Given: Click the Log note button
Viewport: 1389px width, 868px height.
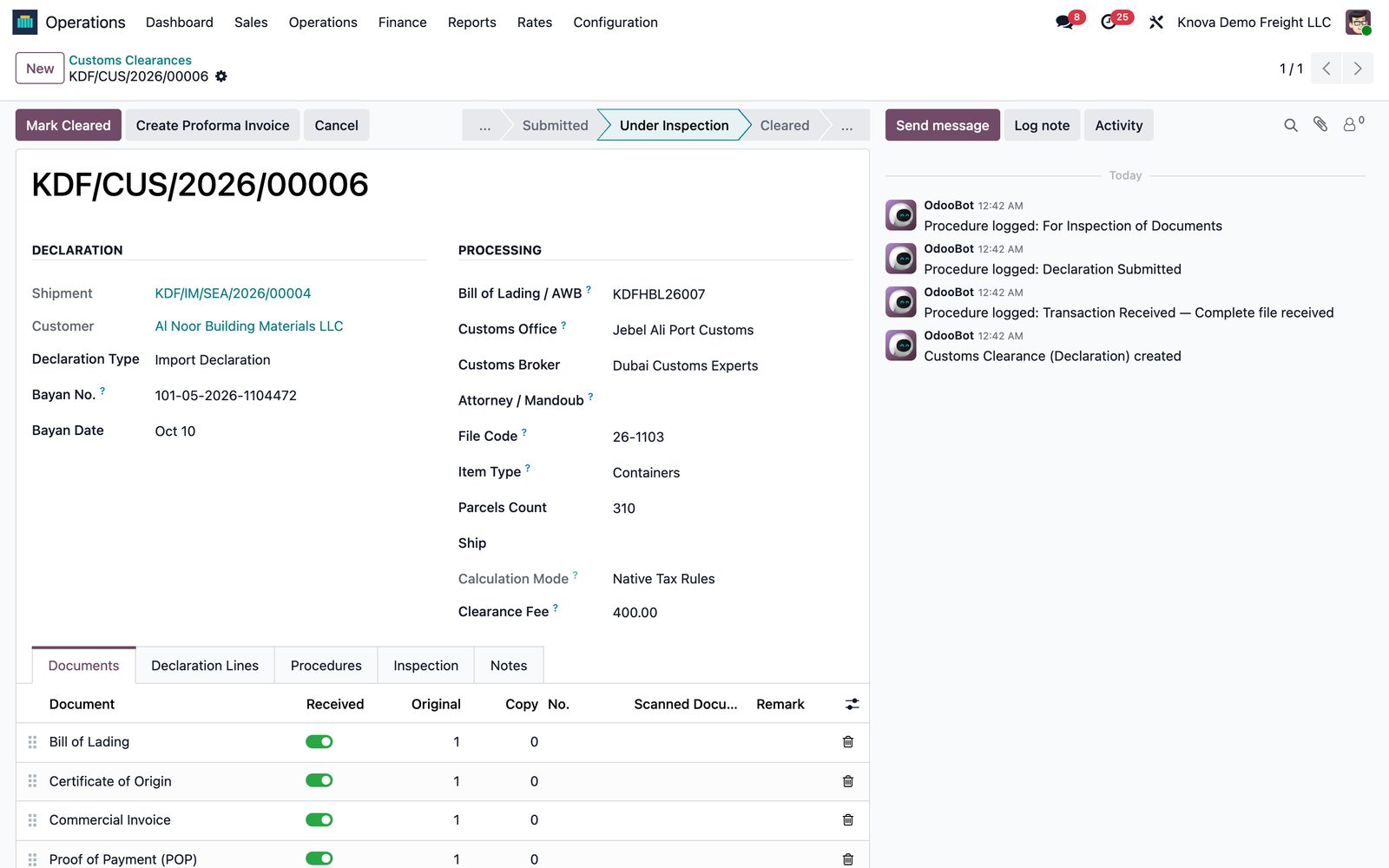Looking at the screenshot, I should click(x=1042, y=125).
